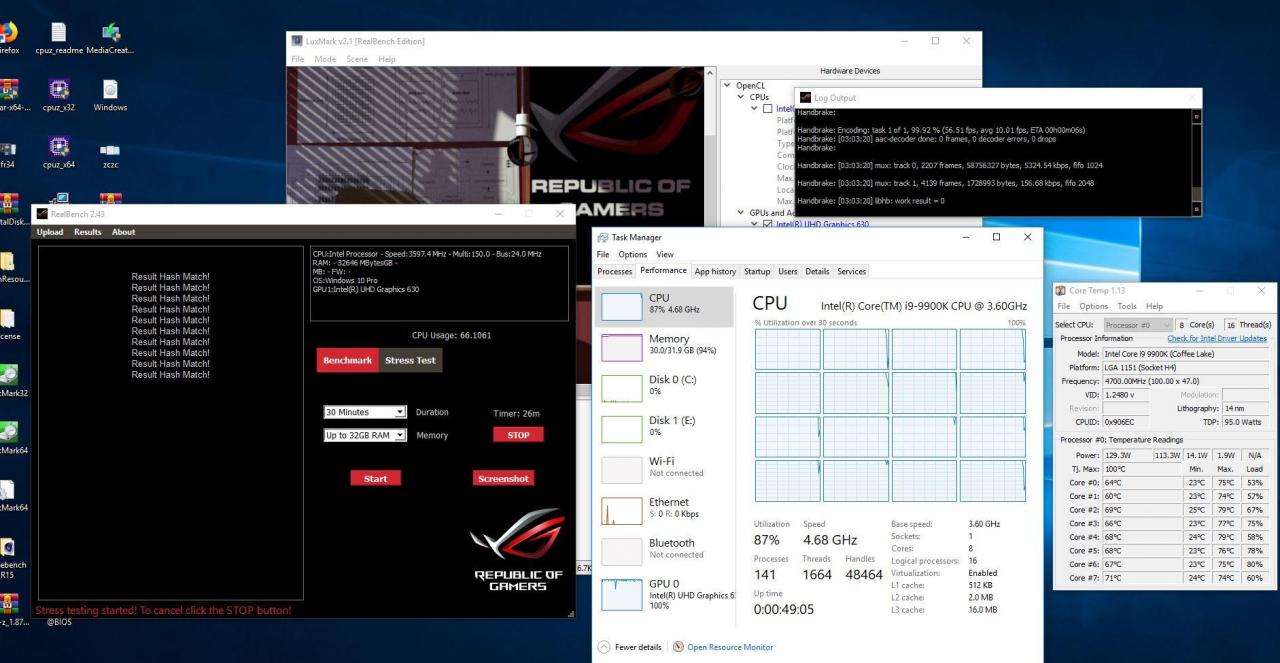The height and width of the screenshot is (663, 1280).
Task: Click the LuxMark scrollbar up arrow
Action: (710, 72)
